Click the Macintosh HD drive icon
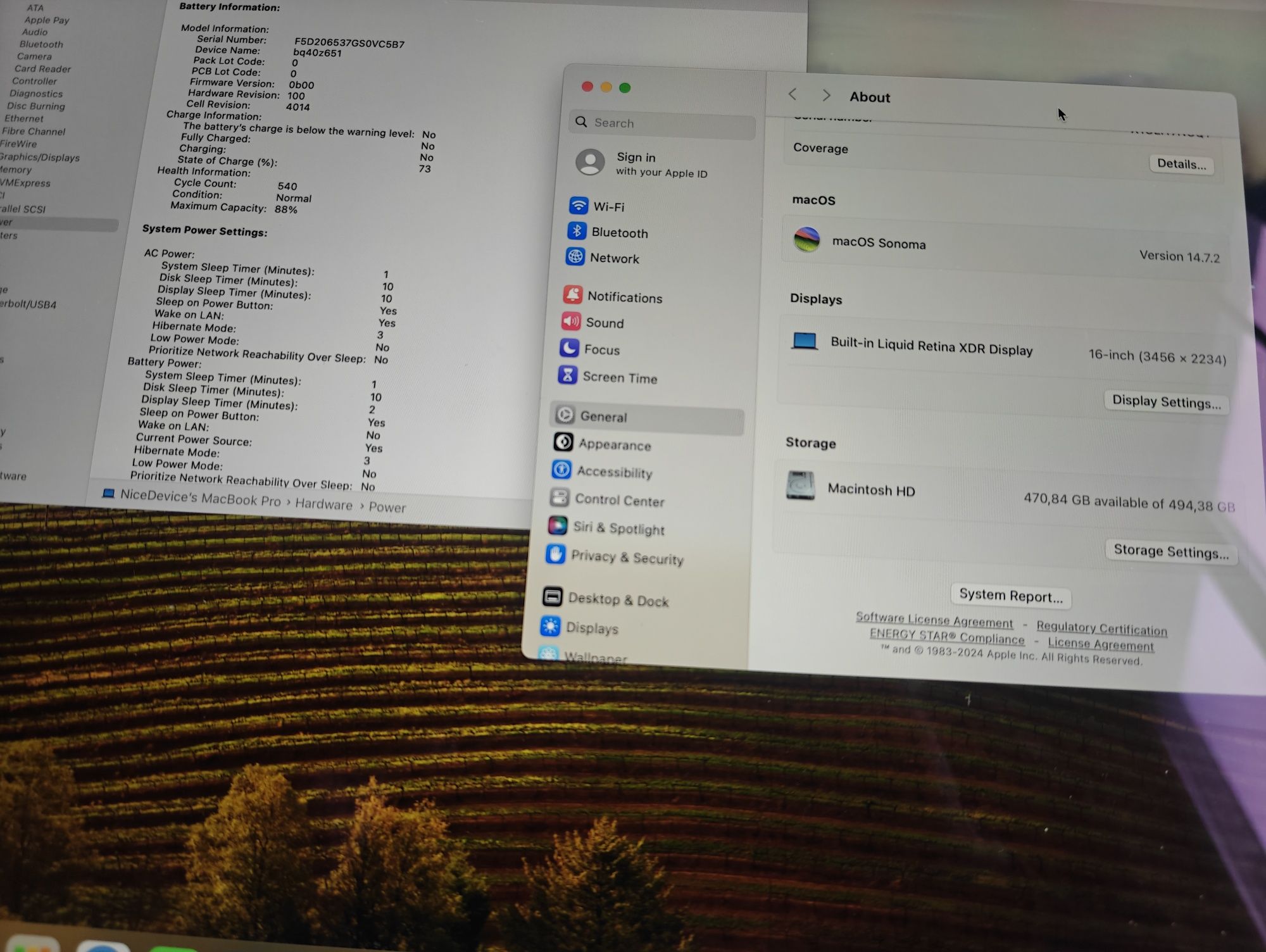 800,485
